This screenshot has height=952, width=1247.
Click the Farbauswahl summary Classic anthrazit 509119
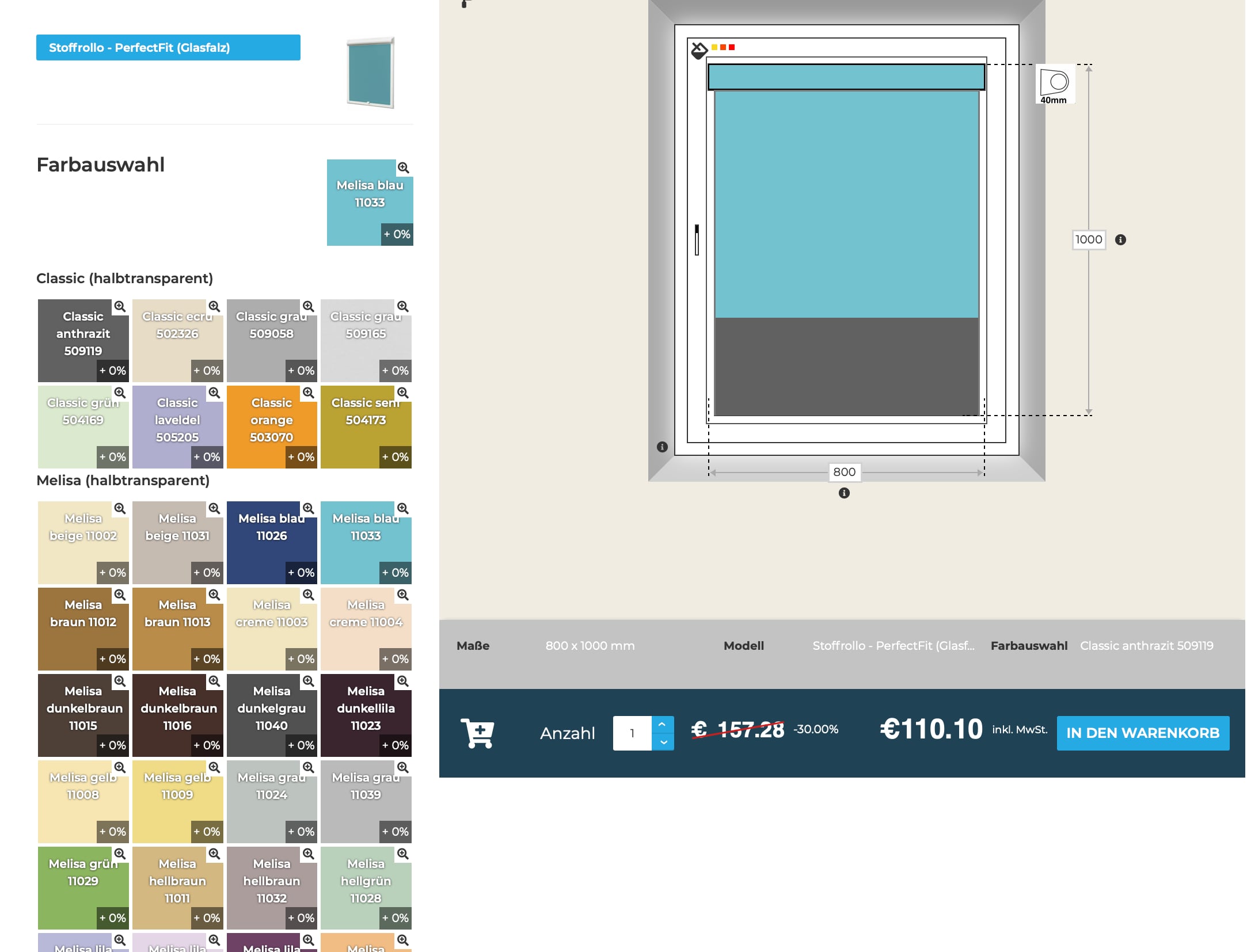click(1147, 646)
